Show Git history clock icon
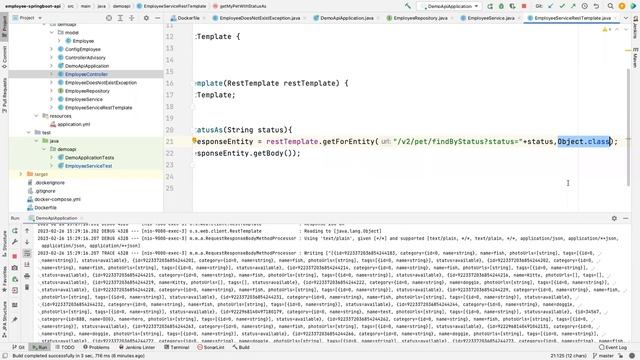 (x=584, y=6)
